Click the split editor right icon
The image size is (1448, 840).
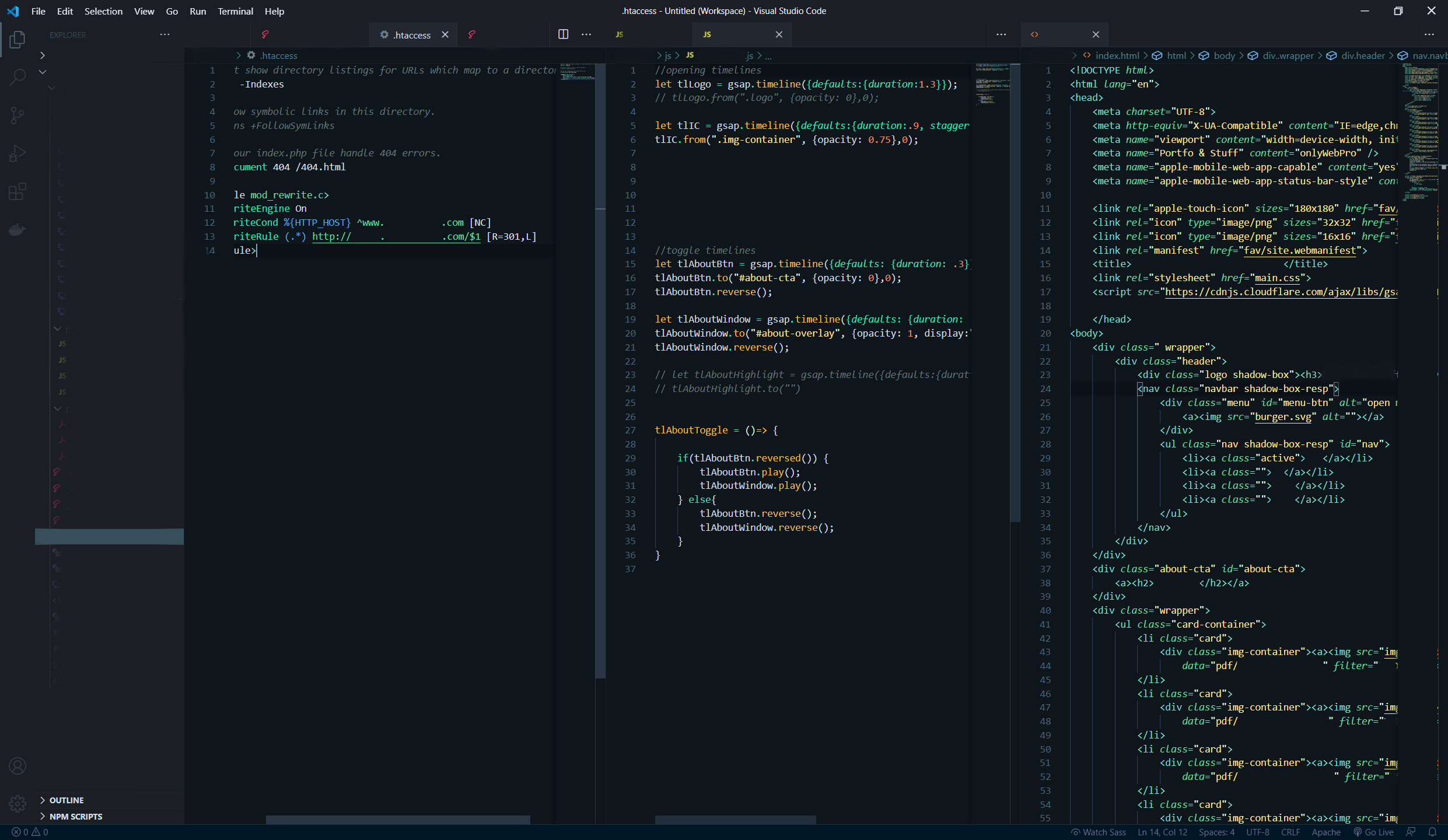[x=563, y=34]
